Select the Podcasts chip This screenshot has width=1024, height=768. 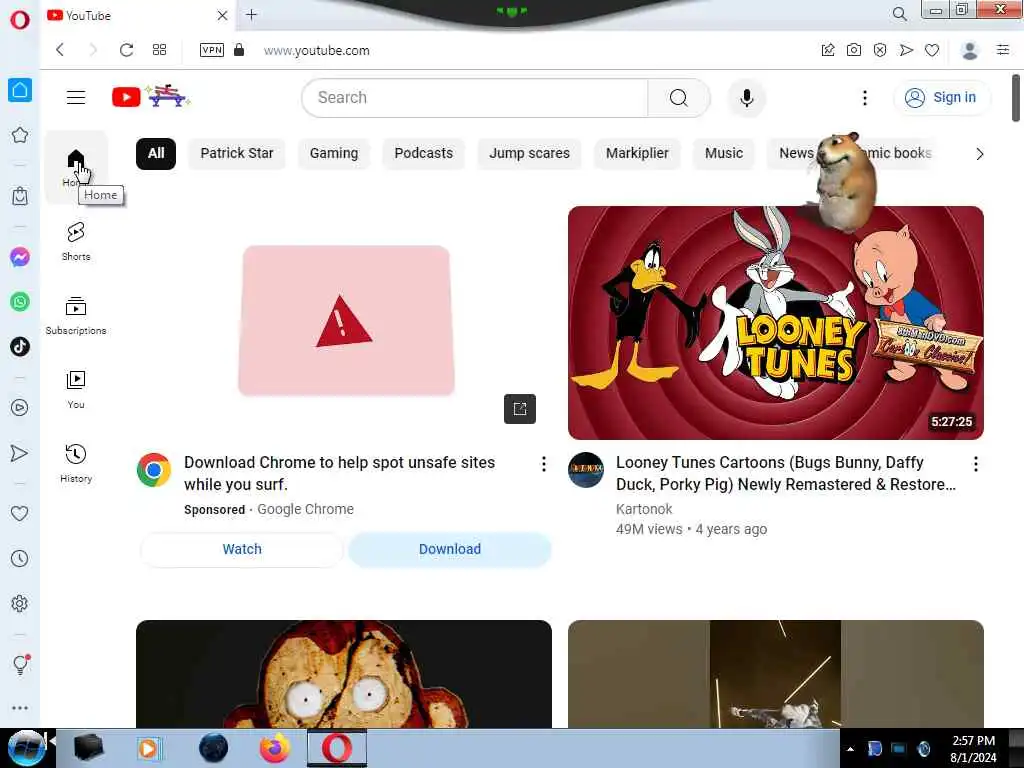(x=423, y=153)
